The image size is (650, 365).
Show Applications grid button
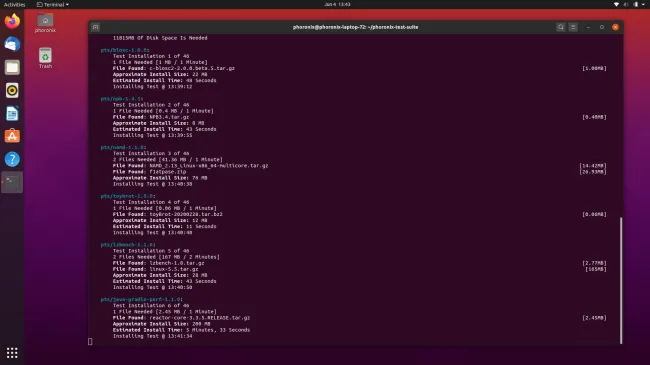point(12,353)
